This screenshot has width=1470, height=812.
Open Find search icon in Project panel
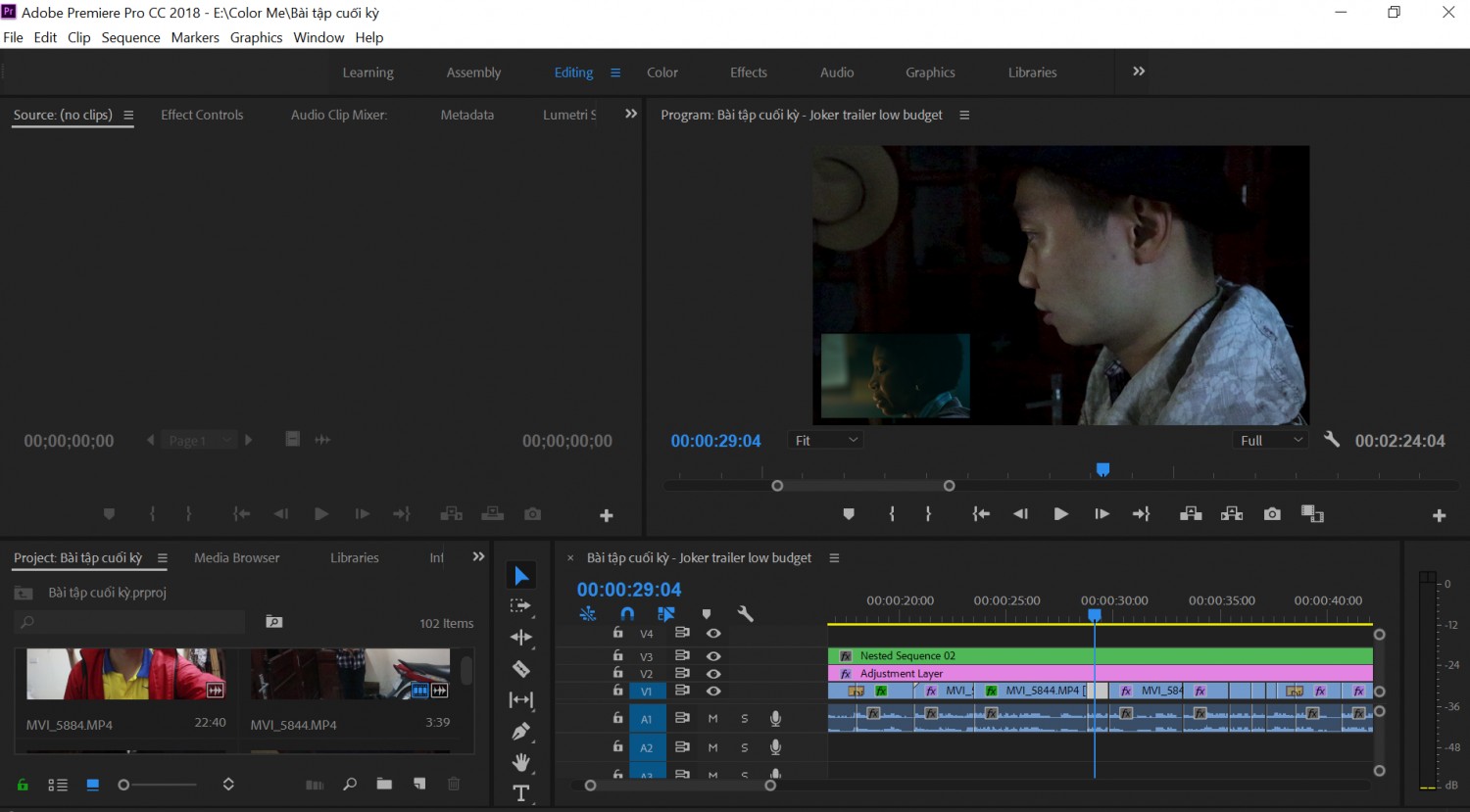pos(350,785)
